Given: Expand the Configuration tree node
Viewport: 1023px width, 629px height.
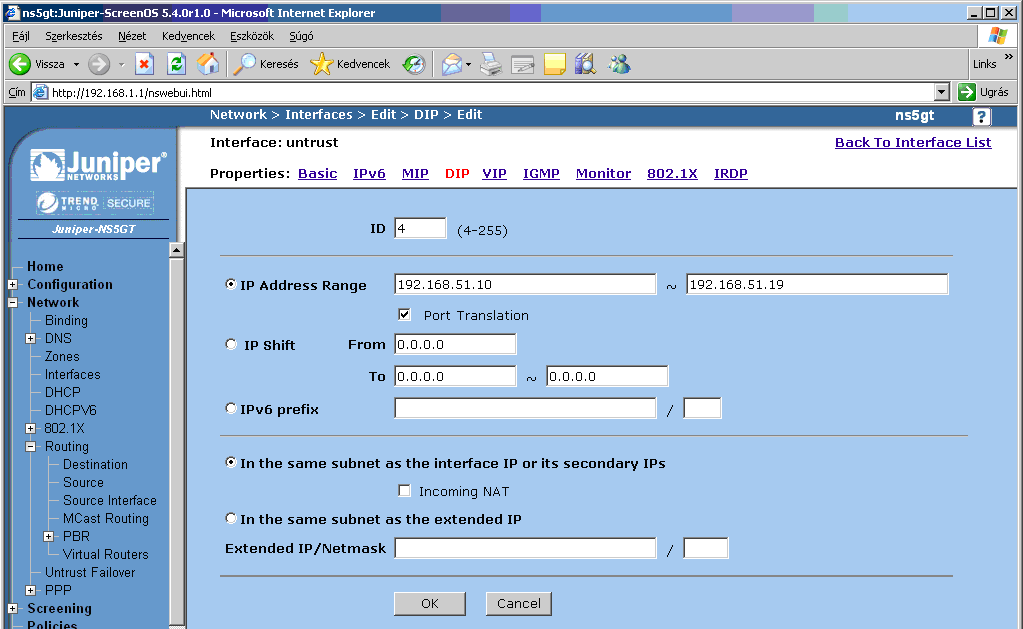Looking at the screenshot, I should (x=12, y=285).
